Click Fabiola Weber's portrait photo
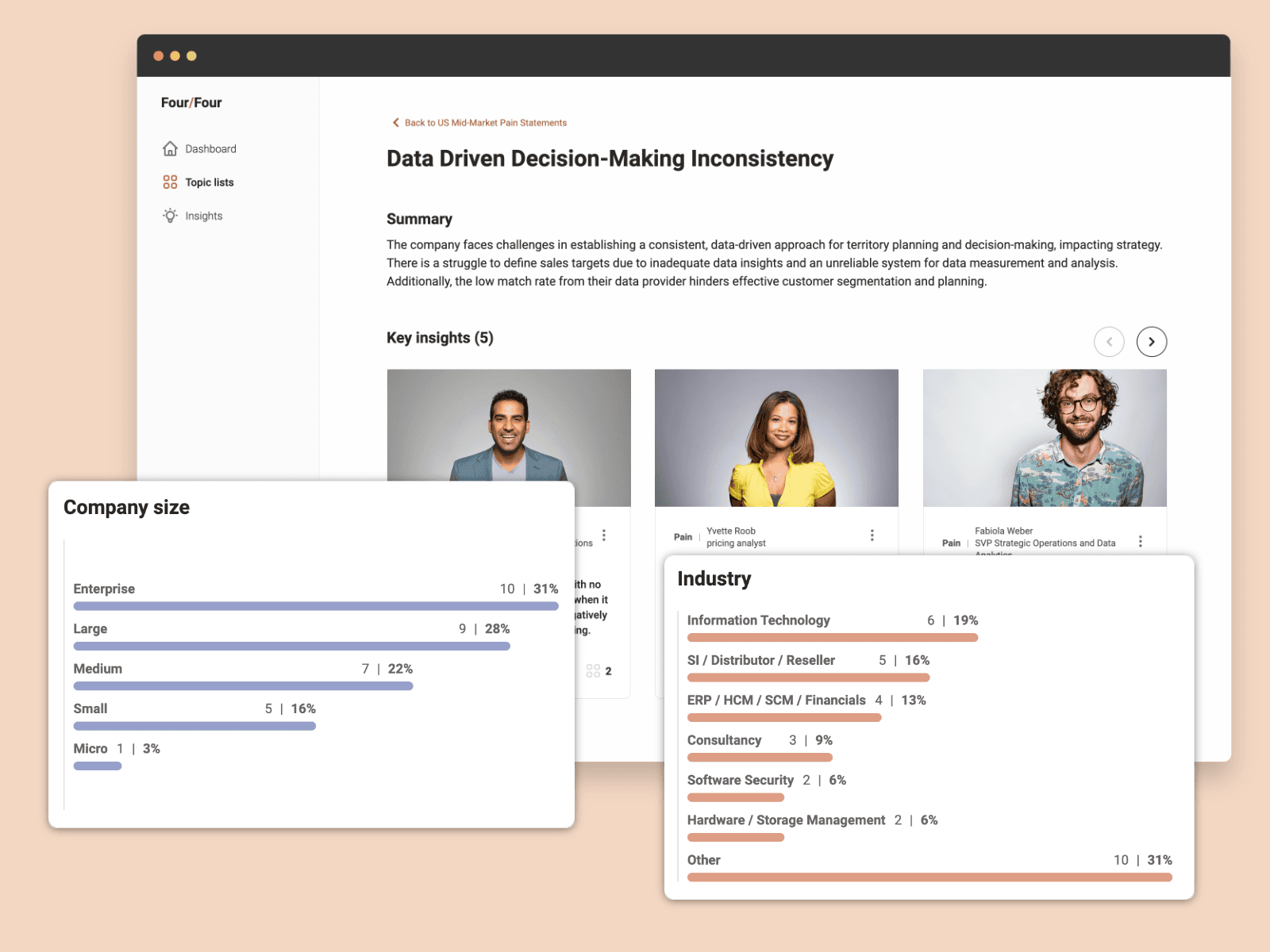 pos(1045,437)
